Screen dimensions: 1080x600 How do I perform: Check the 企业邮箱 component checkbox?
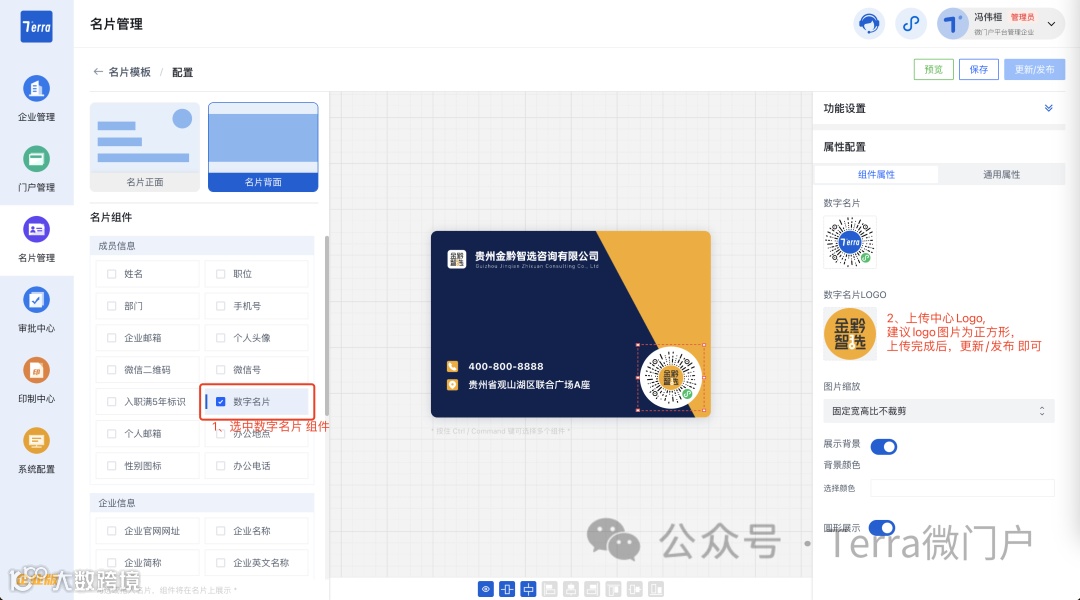112,338
